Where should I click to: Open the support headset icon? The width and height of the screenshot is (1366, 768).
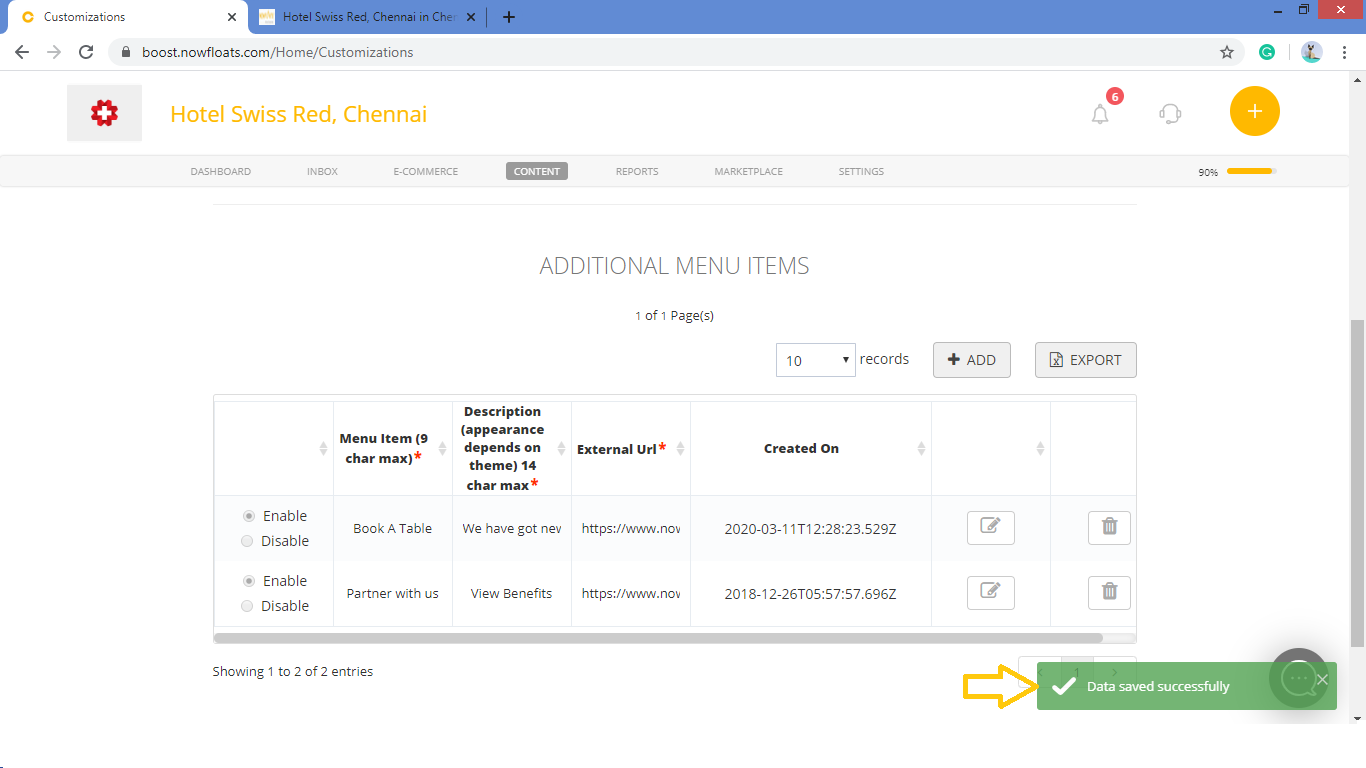click(1170, 114)
